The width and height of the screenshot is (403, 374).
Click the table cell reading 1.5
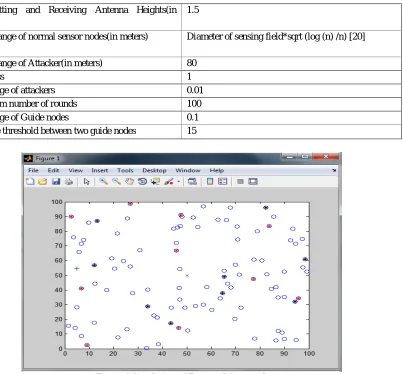[291, 17]
